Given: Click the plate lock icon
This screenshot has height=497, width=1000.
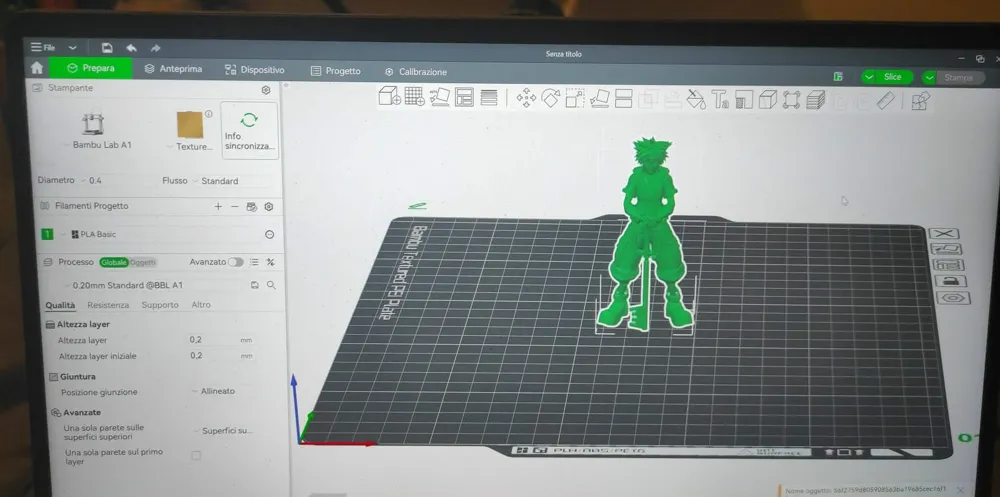Looking at the screenshot, I should tap(951, 281).
